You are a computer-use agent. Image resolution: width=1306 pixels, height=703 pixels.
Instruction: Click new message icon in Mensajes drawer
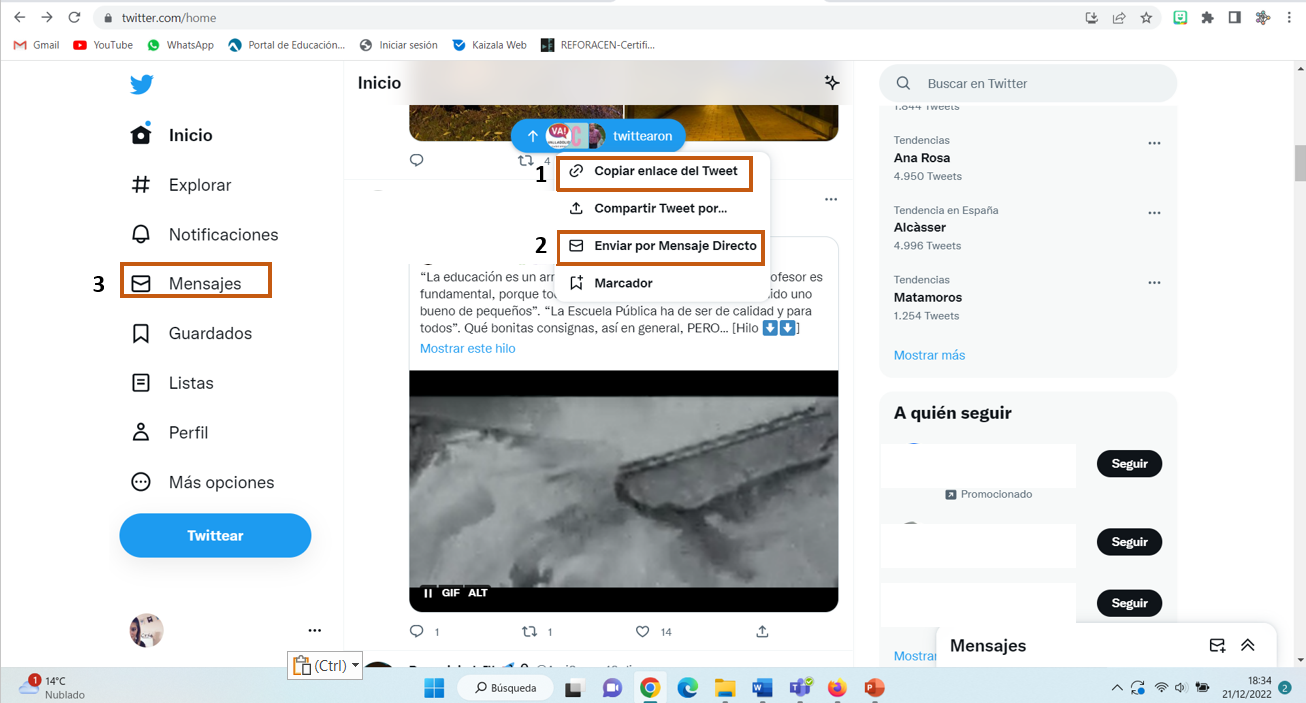point(1217,645)
